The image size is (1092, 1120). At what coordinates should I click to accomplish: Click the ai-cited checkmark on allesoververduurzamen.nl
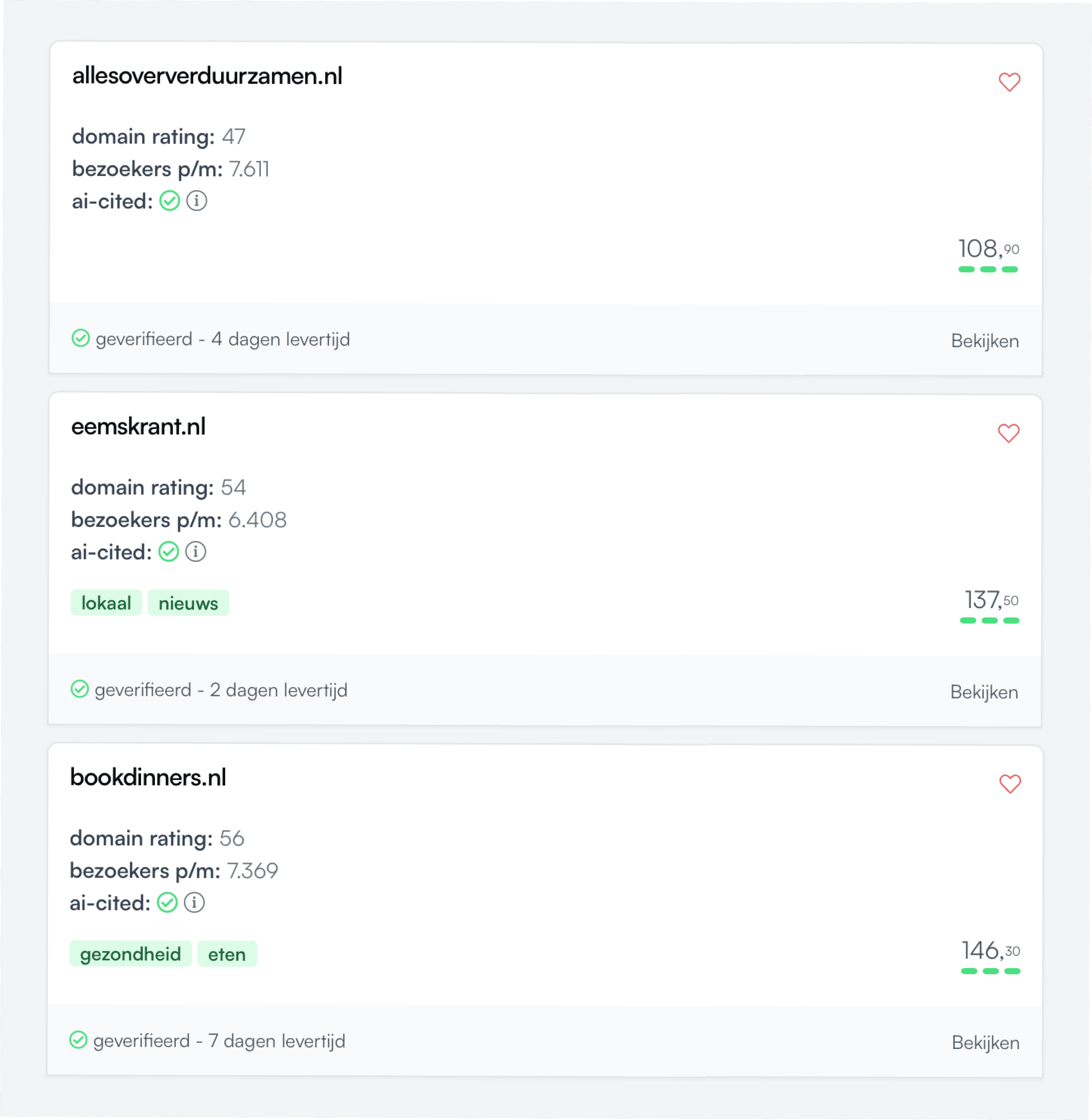170,201
